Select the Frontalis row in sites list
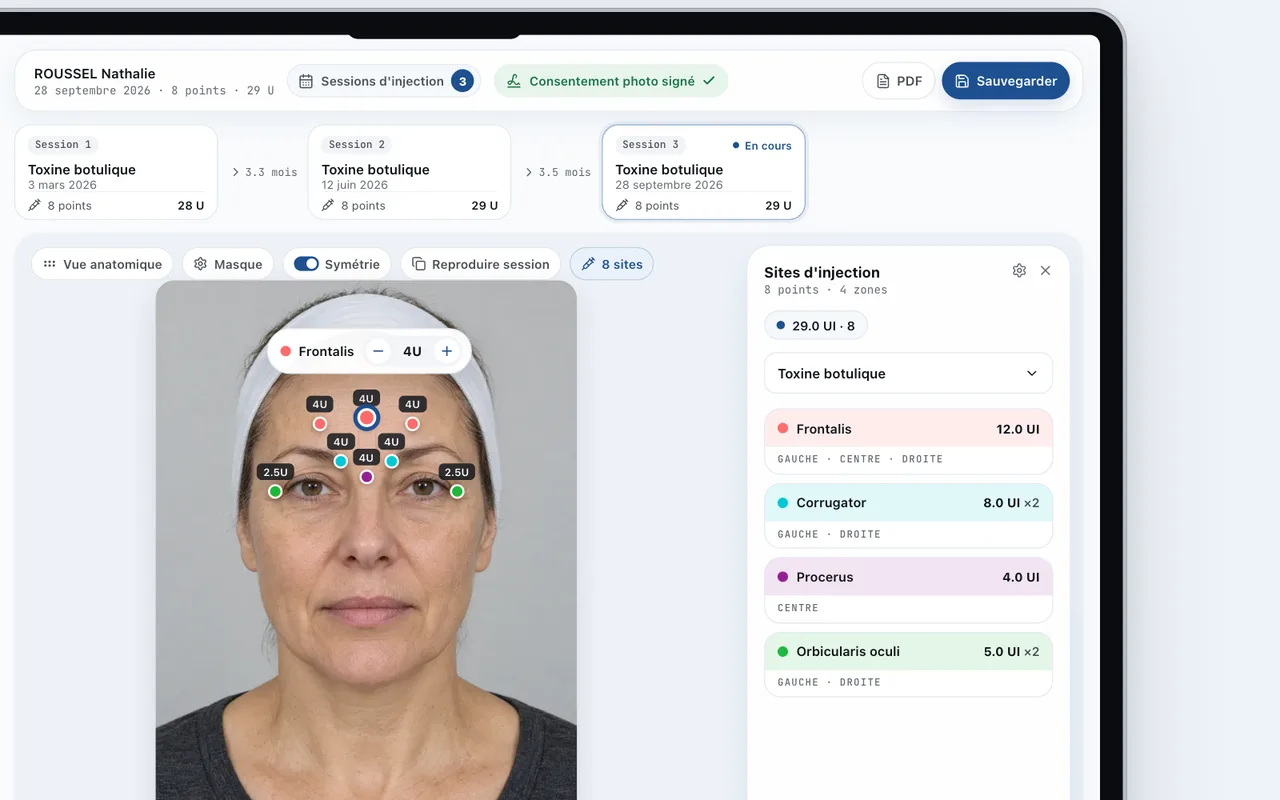Screen dimensions: 1280x800 pyautogui.click(x=908, y=441)
